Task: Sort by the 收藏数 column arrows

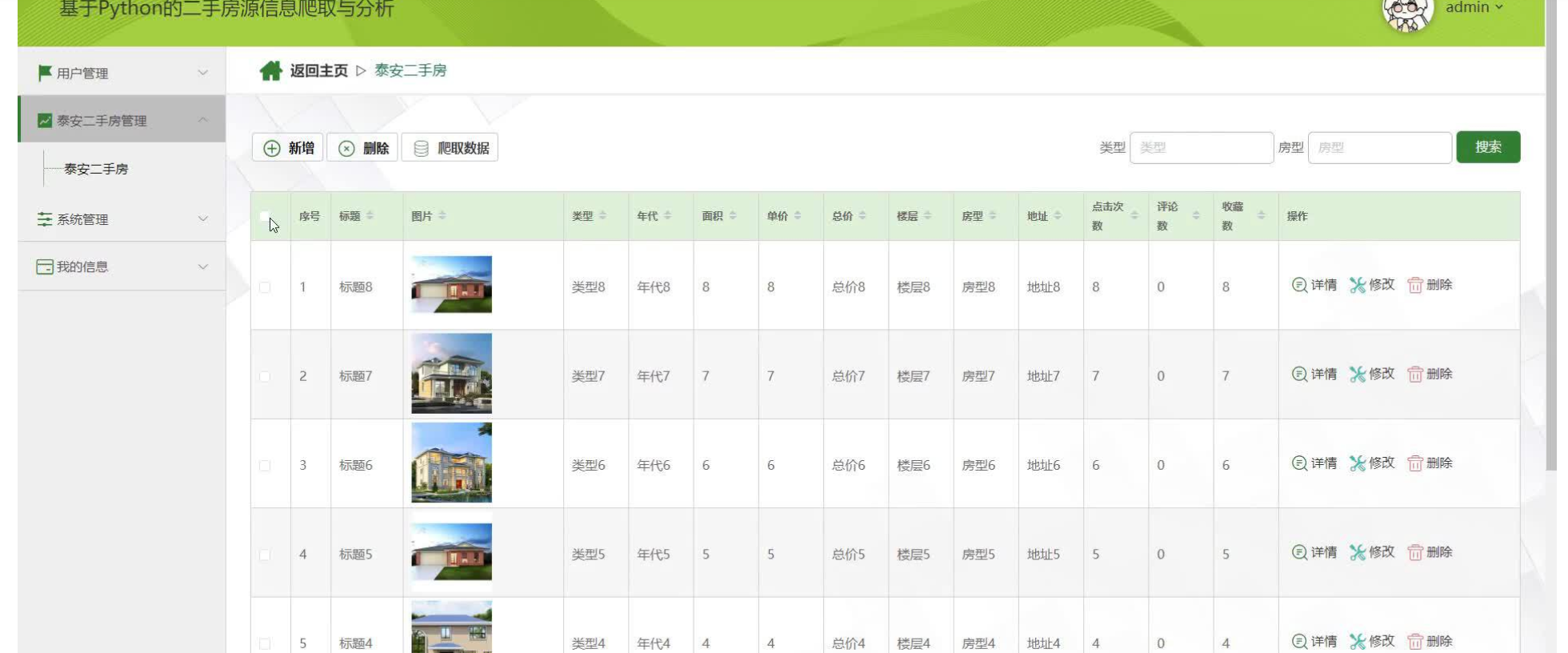Action: (x=1261, y=216)
